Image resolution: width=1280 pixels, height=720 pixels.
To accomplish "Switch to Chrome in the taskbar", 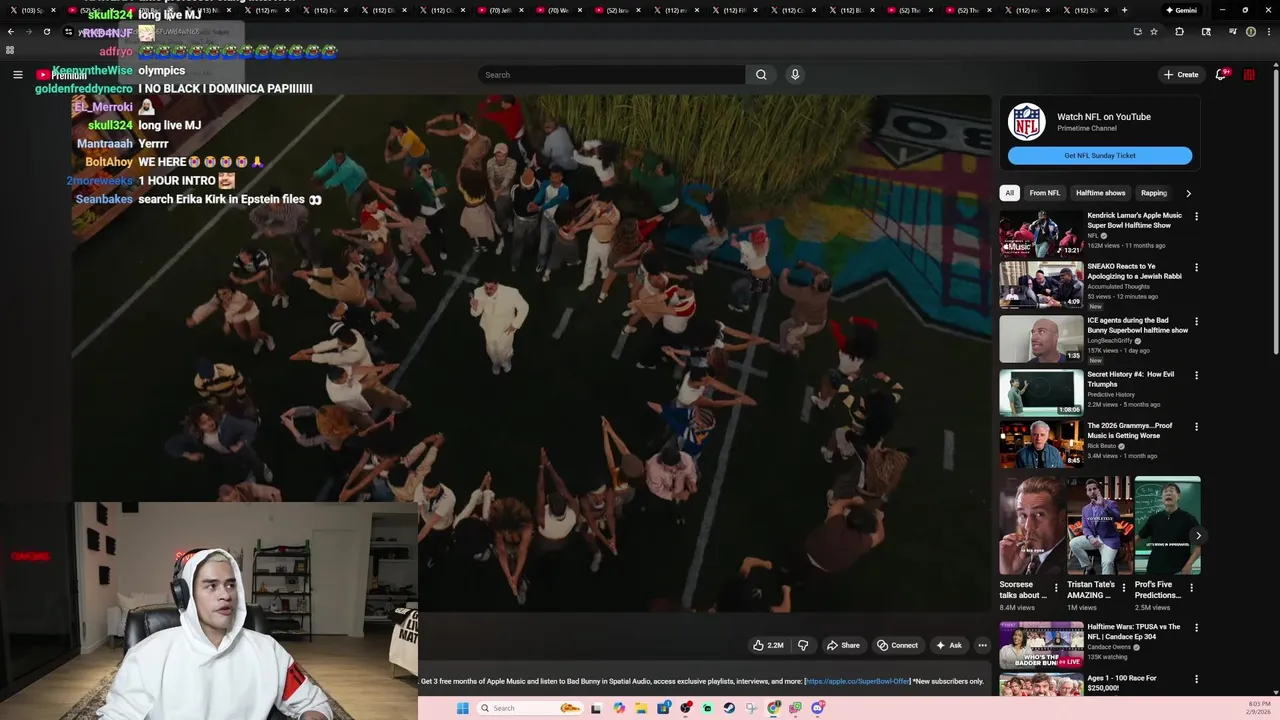I will [x=774, y=708].
